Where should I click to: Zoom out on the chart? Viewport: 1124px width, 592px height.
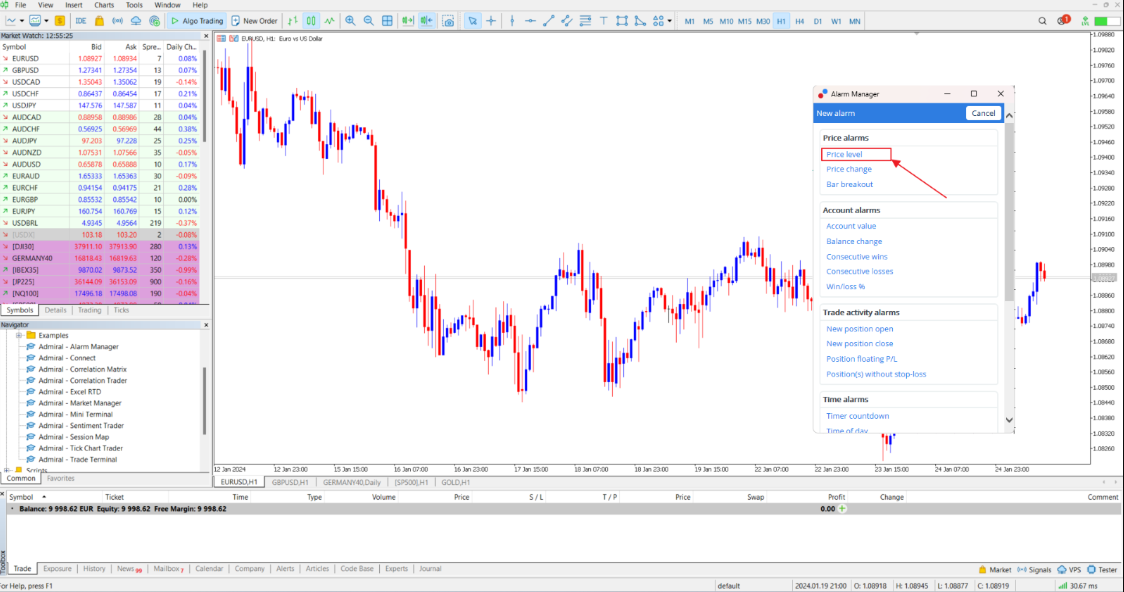coord(368,21)
